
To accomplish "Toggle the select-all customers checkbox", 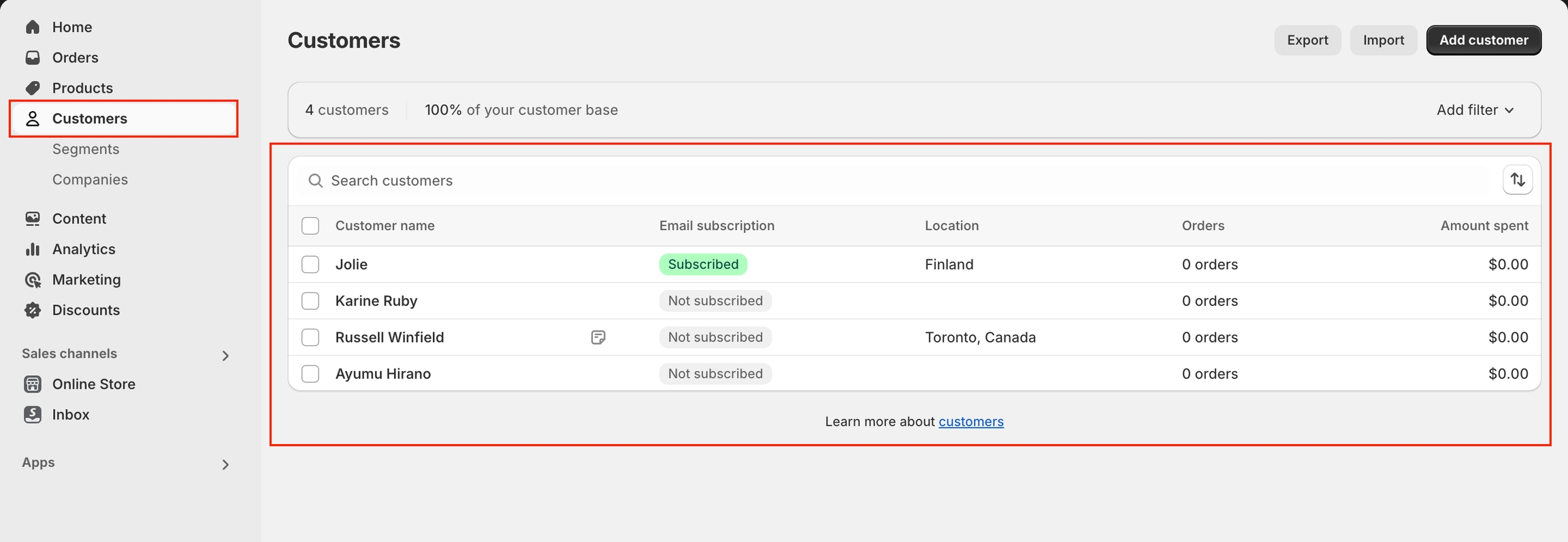I will coord(310,226).
